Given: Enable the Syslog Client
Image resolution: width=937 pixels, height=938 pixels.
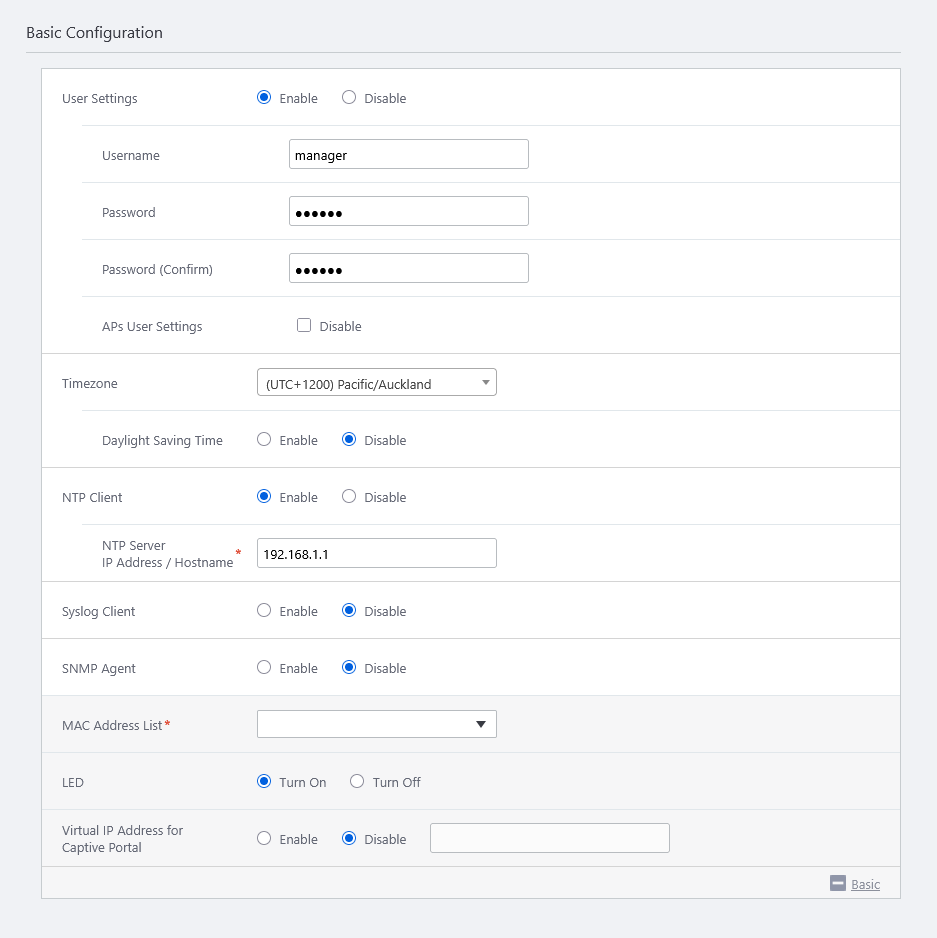Looking at the screenshot, I should coord(264,611).
